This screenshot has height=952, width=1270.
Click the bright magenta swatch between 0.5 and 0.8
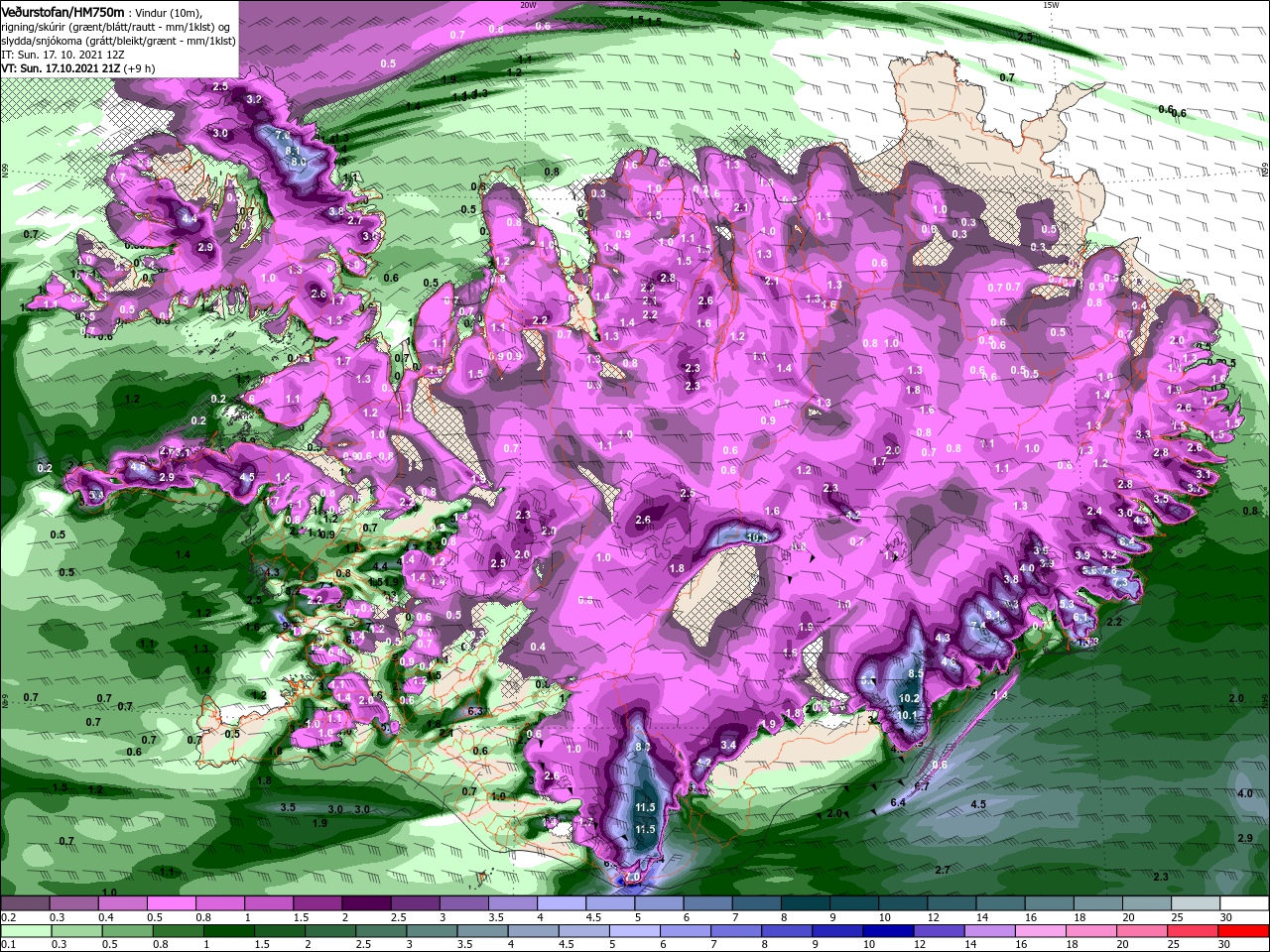click(x=170, y=903)
